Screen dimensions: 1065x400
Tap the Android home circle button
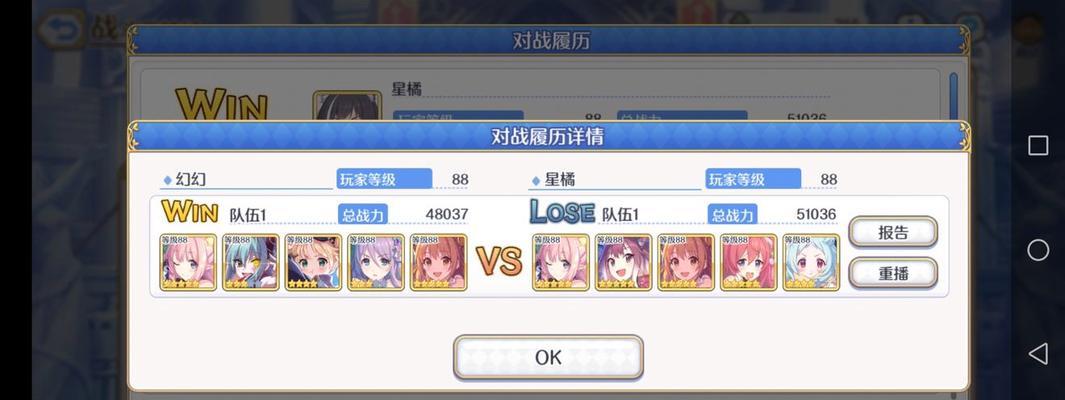click(1037, 250)
